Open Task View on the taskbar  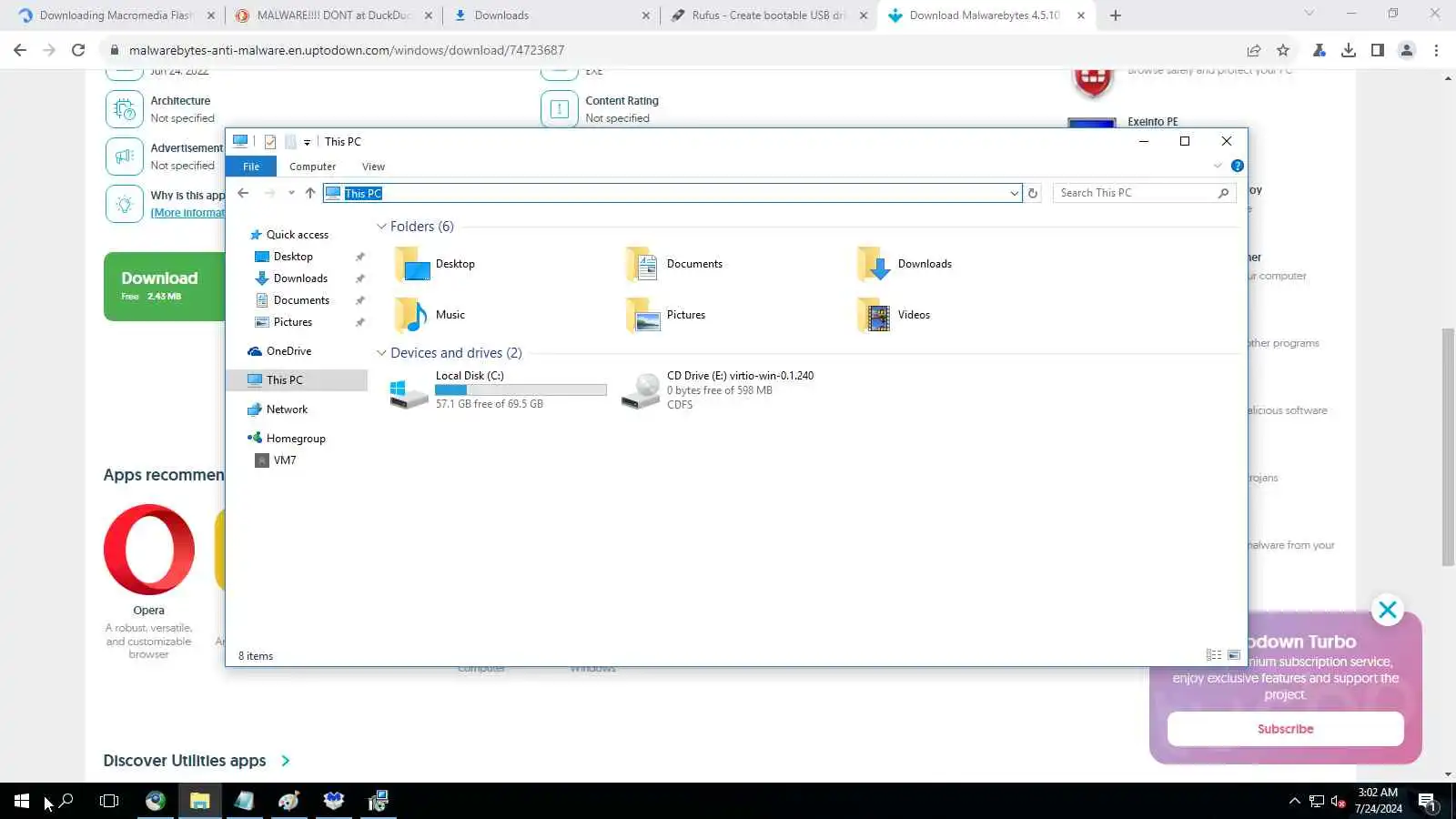(109, 801)
